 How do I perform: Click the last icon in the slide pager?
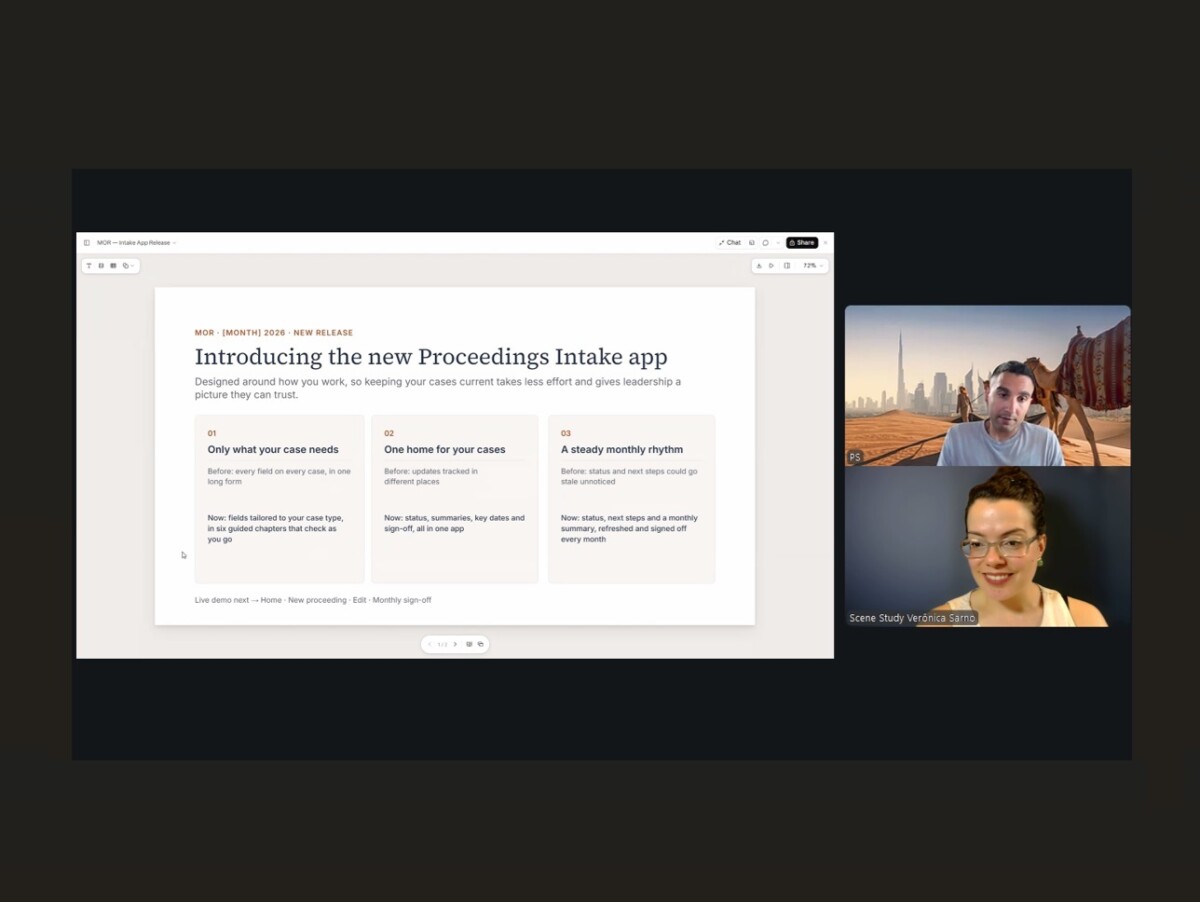click(x=481, y=644)
